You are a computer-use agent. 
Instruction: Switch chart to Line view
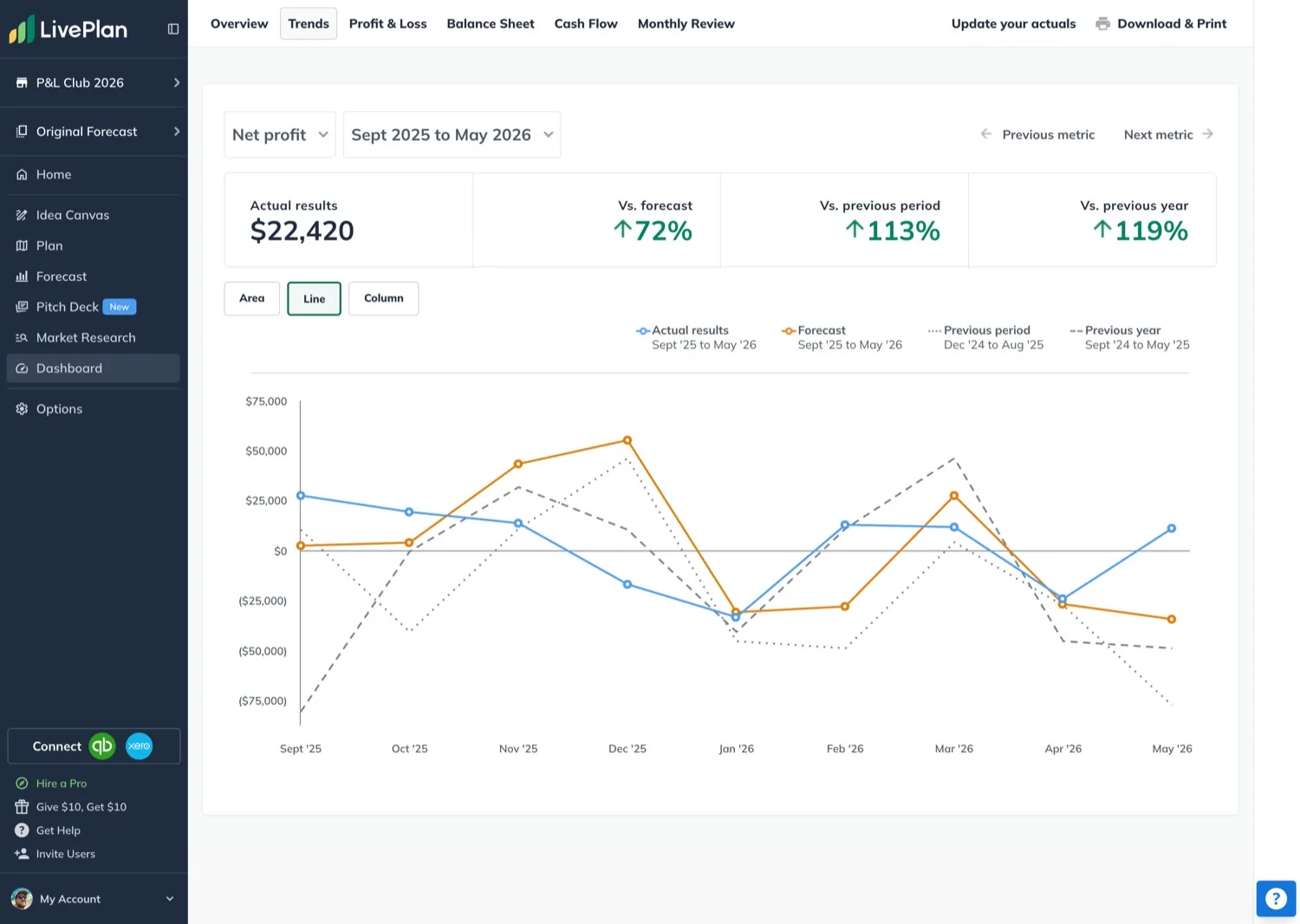[314, 299]
